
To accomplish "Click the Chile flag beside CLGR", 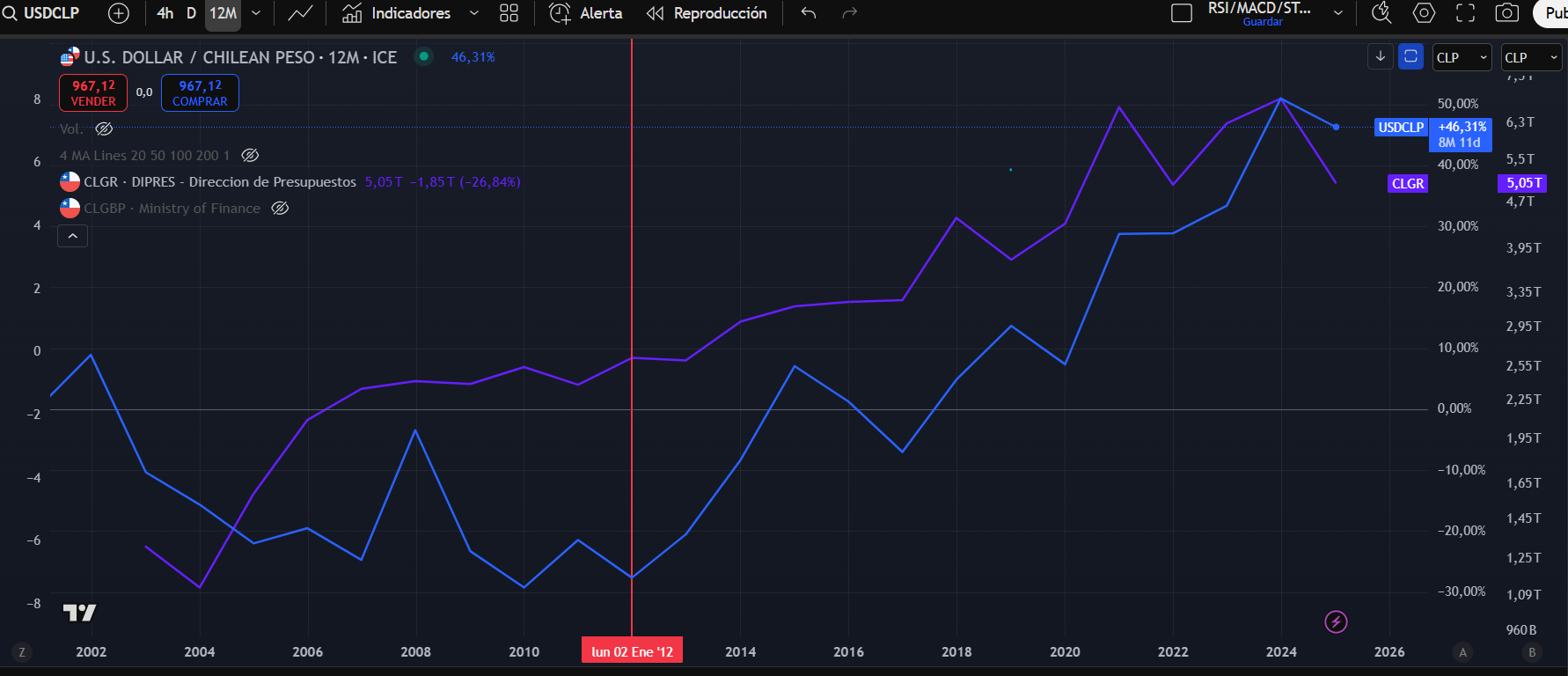I will pos(70,182).
